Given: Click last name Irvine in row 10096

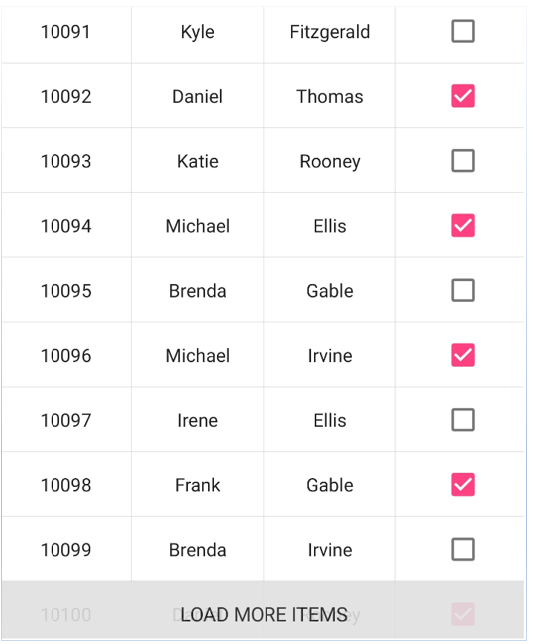Looking at the screenshot, I should [x=330, y=356].
